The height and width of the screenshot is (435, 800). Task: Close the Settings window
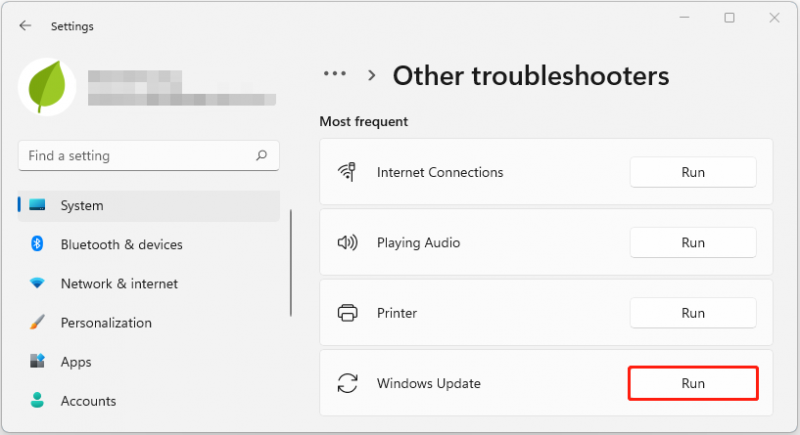[x=774, y=18]
